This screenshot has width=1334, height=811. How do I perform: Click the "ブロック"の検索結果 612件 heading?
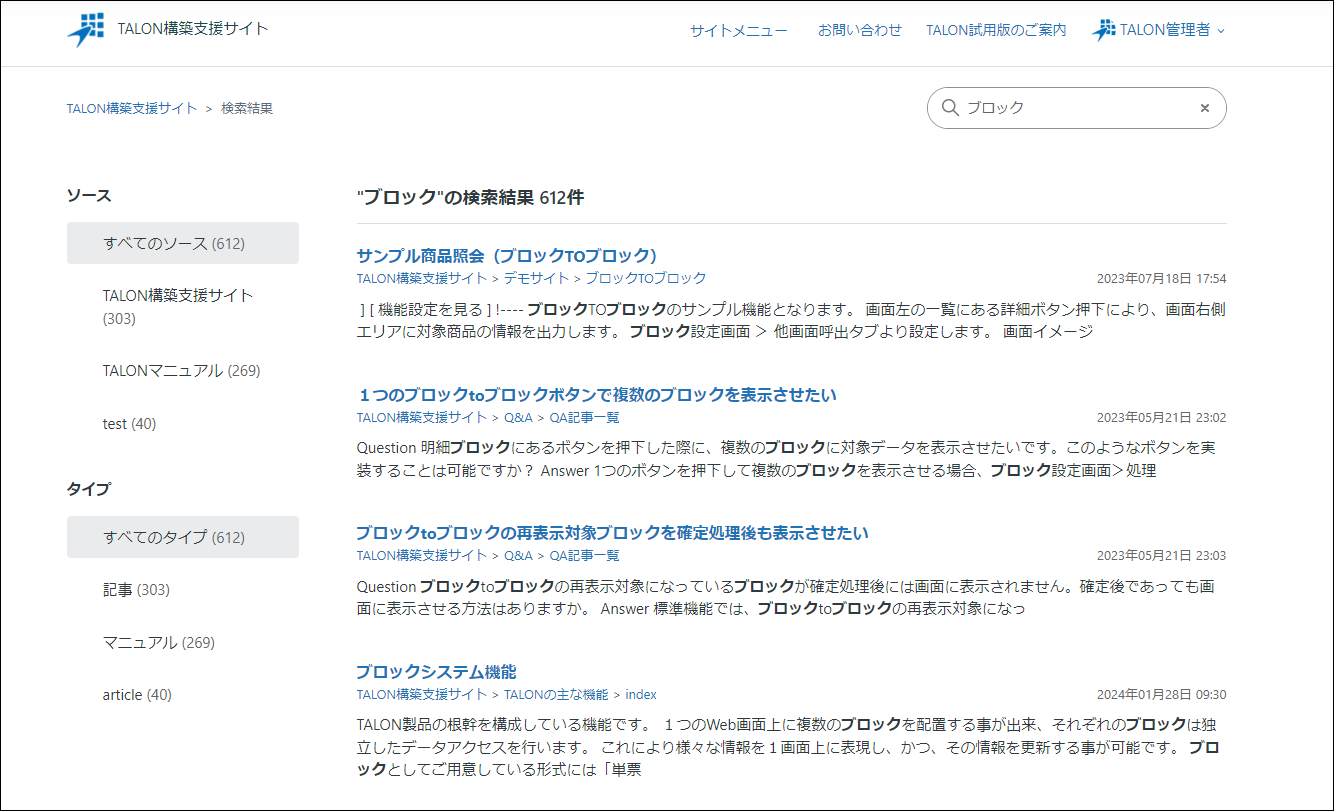(x=470, y=197)
